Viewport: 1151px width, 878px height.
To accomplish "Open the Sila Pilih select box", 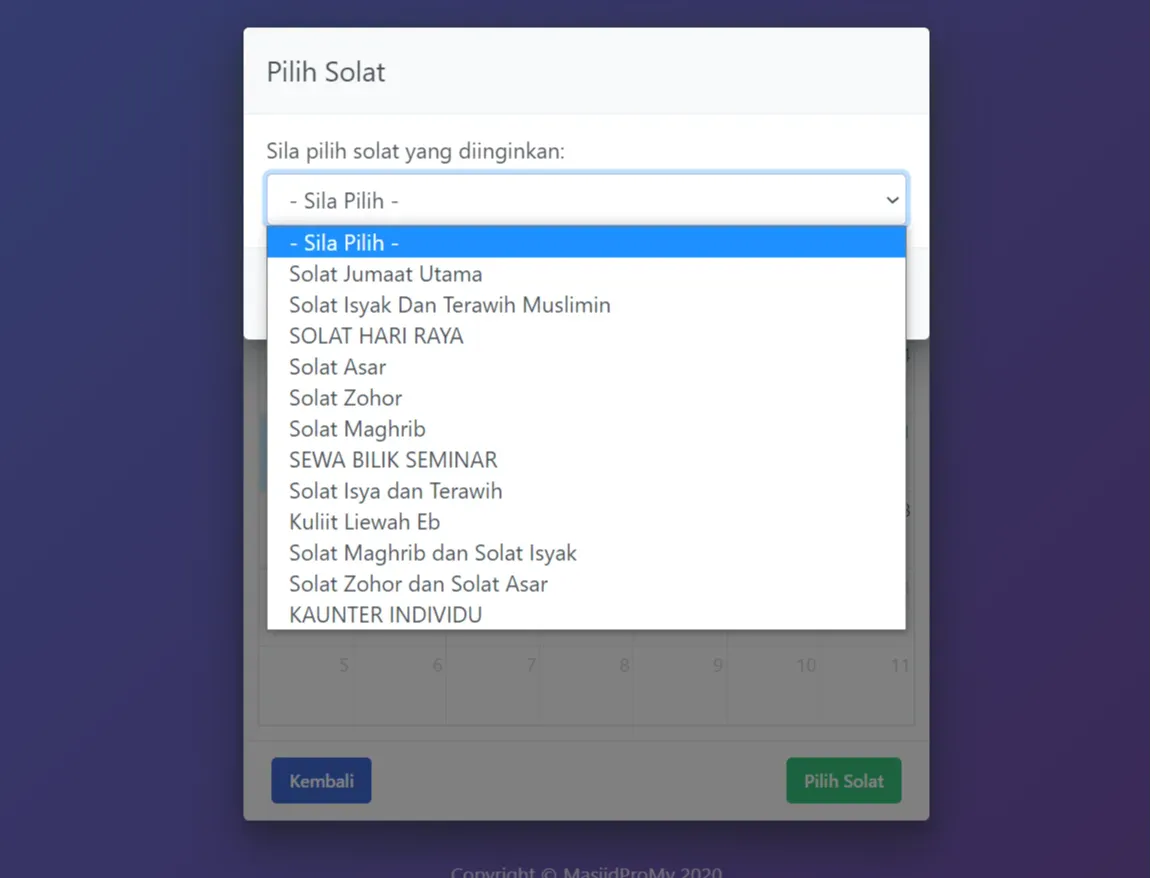I will point(585,200).
